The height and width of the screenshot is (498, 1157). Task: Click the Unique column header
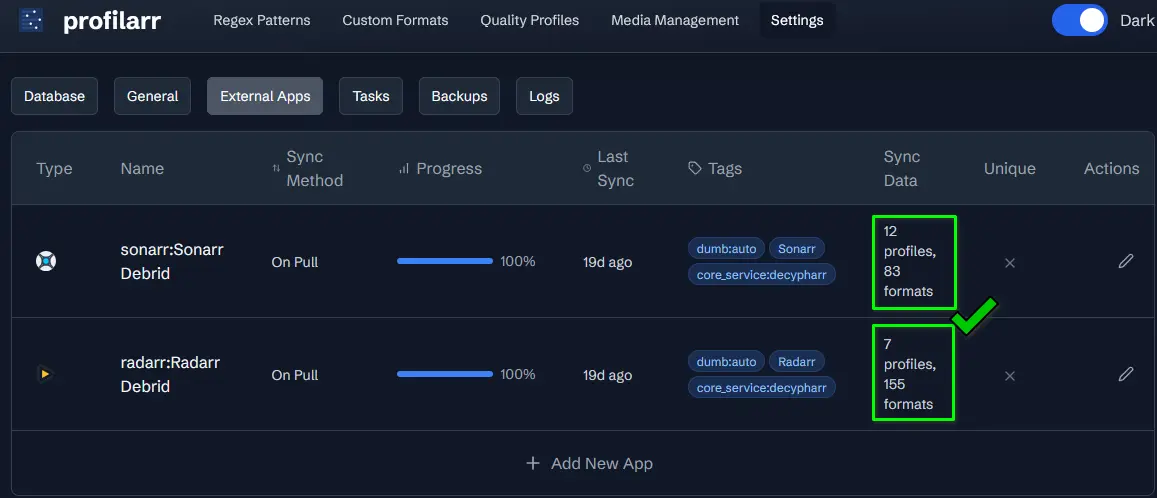(x=1009, y=168)
